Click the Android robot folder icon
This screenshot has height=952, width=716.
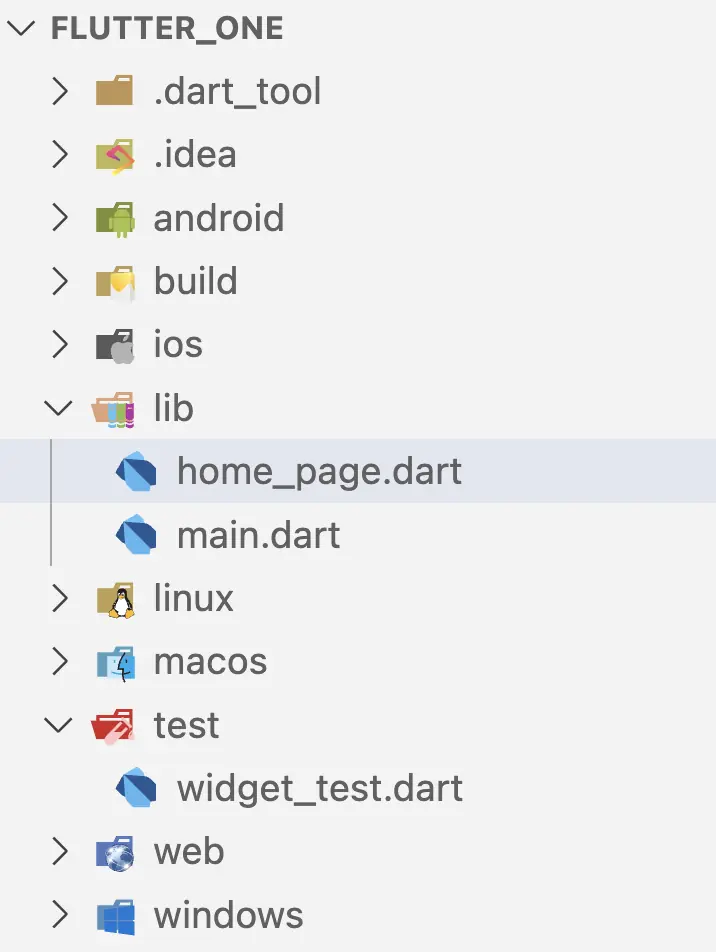(x=115, y=219)
